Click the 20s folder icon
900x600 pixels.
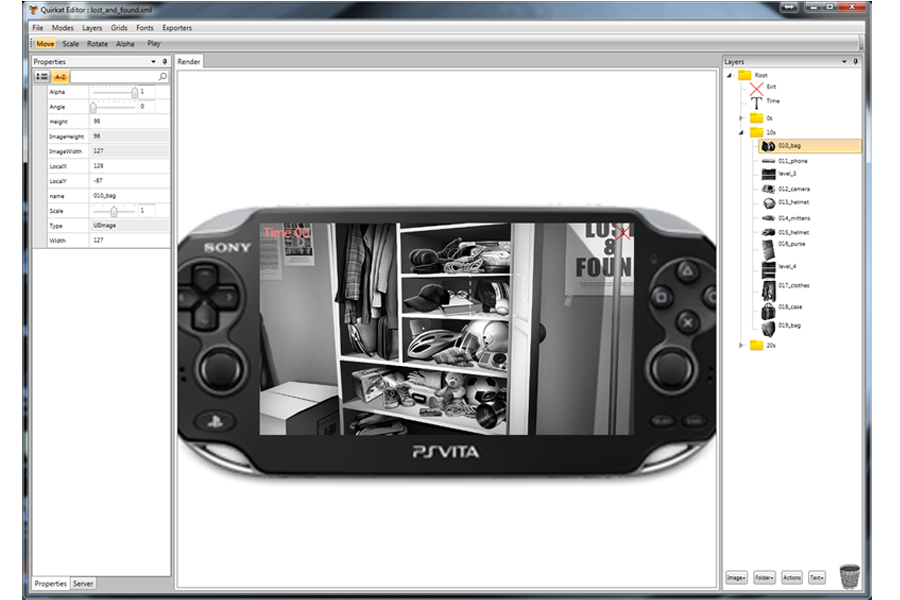point(757,345)
